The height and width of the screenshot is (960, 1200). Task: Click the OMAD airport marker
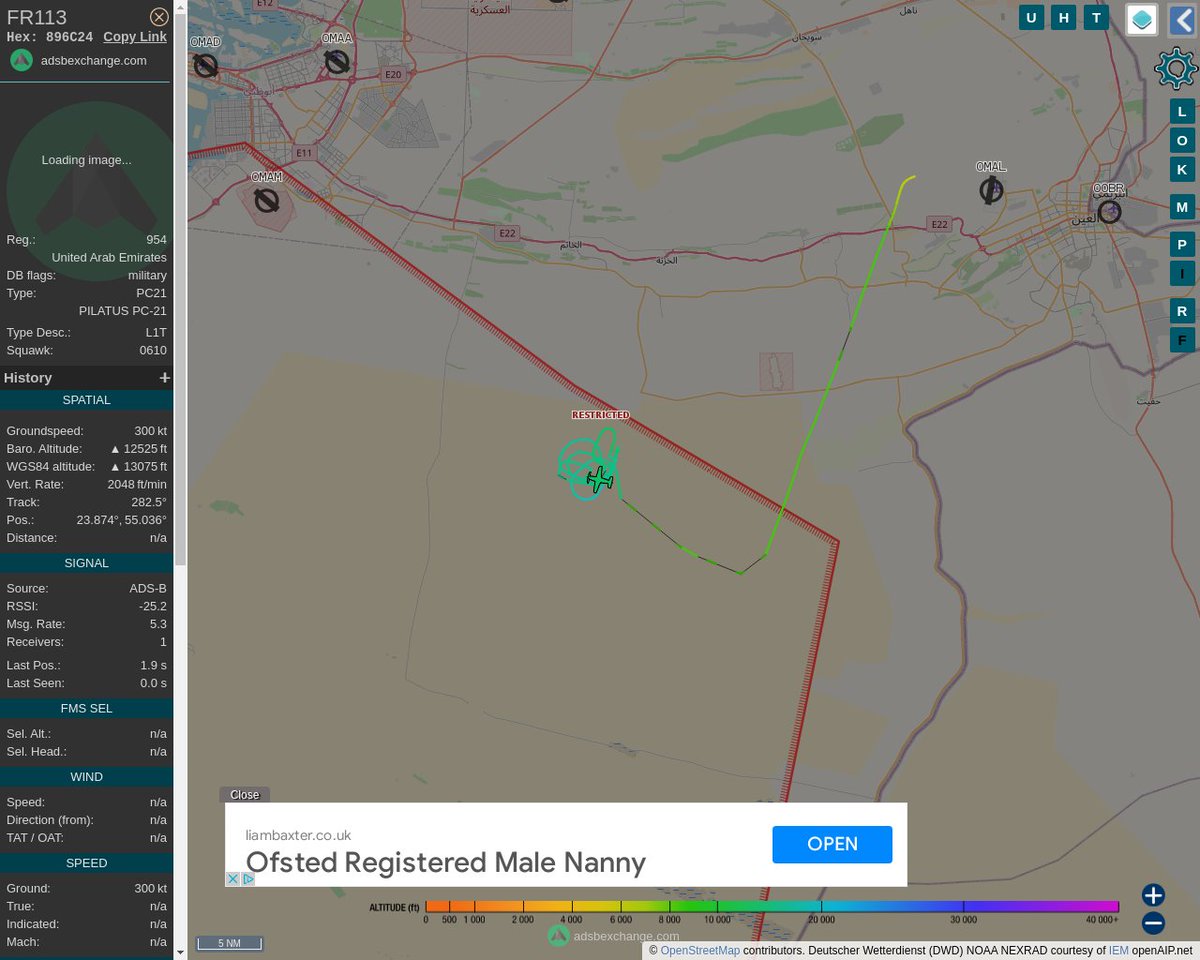tap(206, 66)
